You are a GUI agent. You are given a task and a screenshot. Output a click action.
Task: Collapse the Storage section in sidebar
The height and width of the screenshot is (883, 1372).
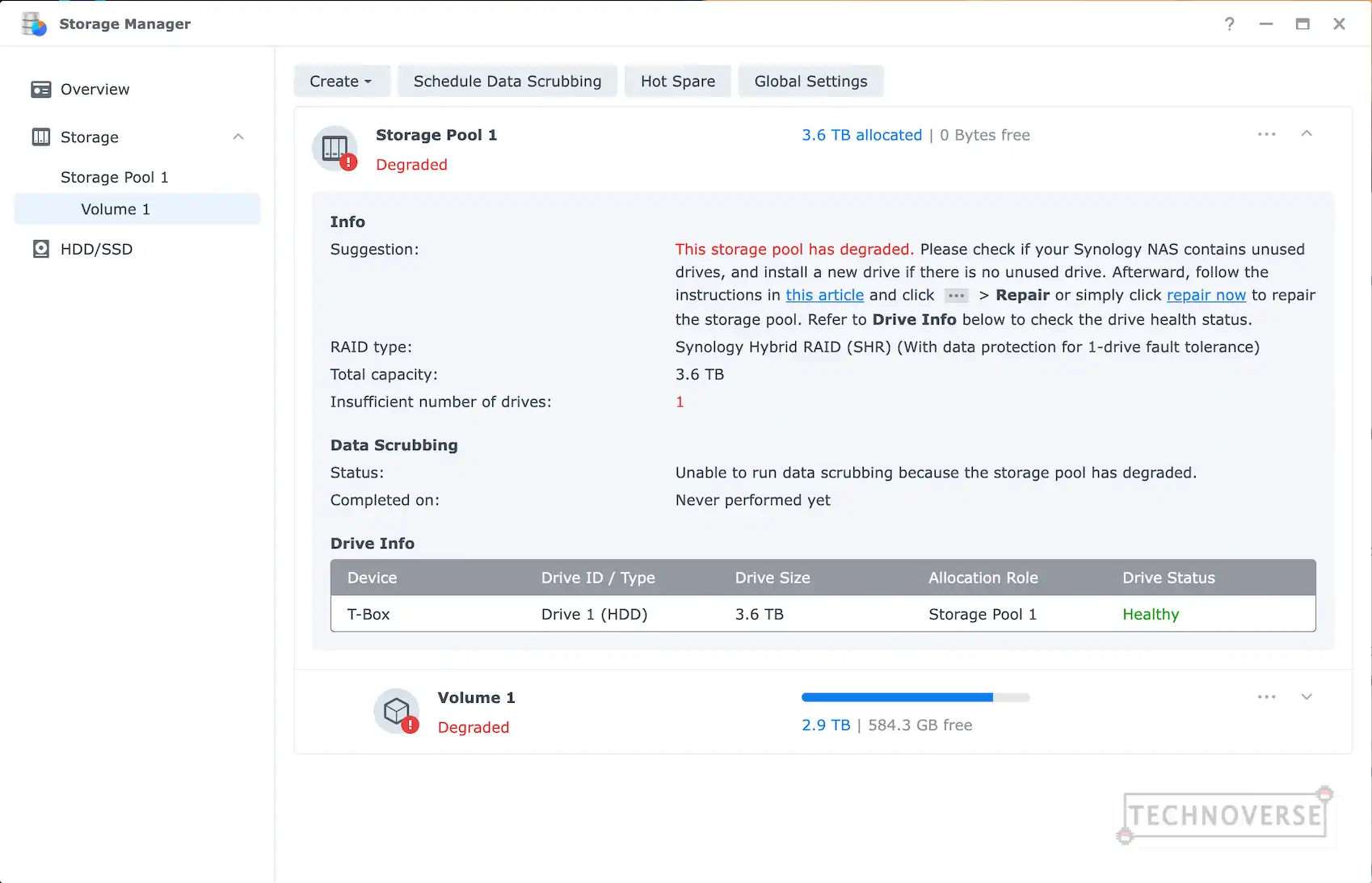click(238, 137)
